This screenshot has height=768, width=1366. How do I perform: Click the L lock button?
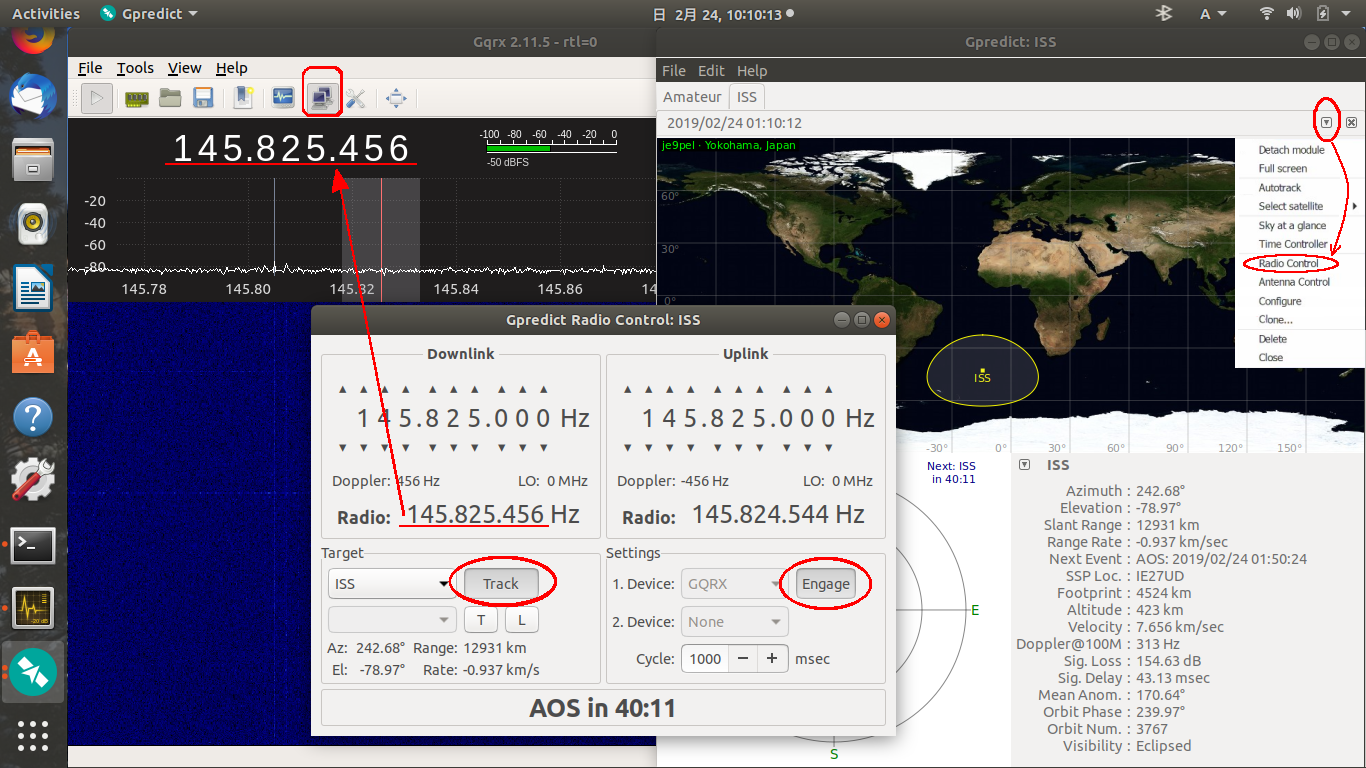[x=522, y=620]
